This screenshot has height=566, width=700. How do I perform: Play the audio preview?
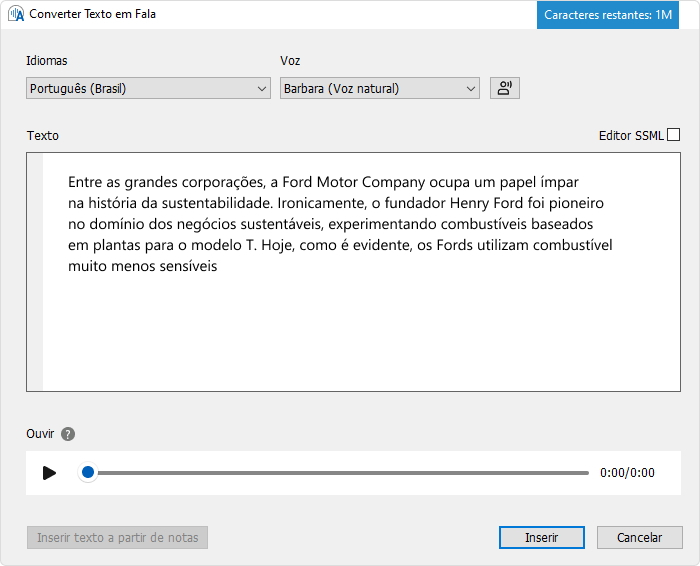tap(49, 473)
